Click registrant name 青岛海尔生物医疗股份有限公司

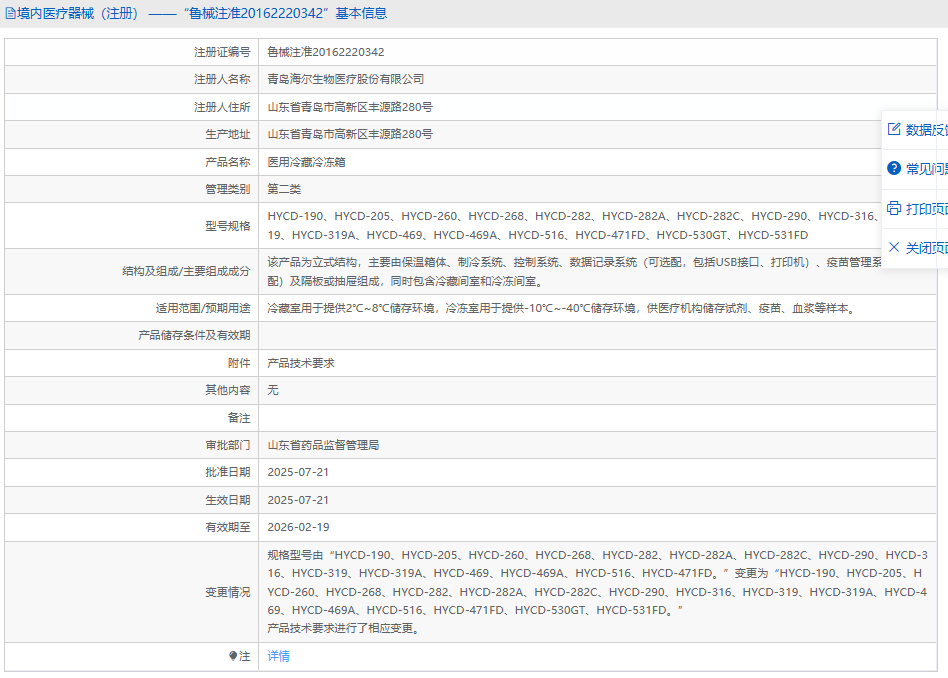coord(345,79)
